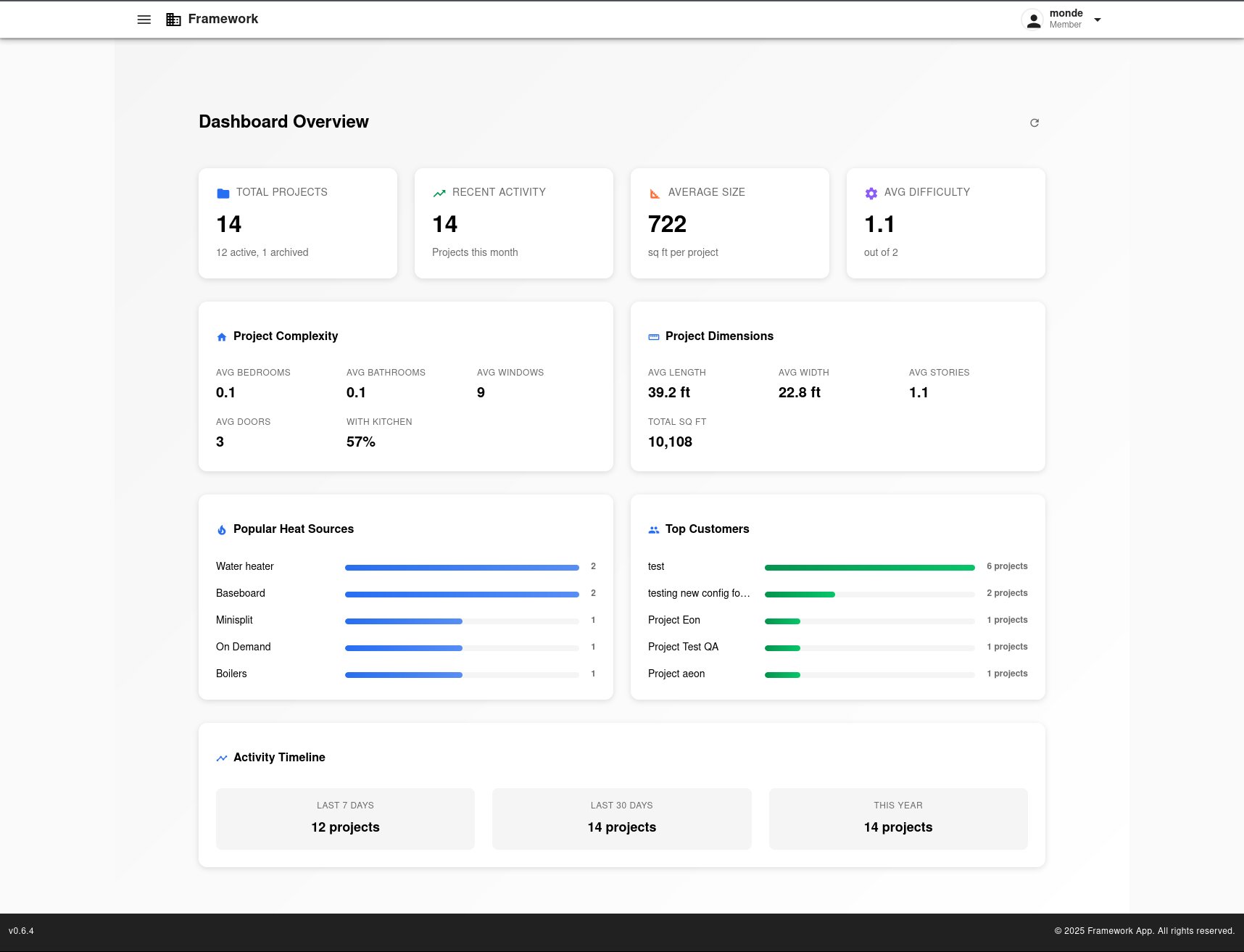Expand the monde account dropdown arrow
Screen dimensions: 1244x952
point(1098,20)
